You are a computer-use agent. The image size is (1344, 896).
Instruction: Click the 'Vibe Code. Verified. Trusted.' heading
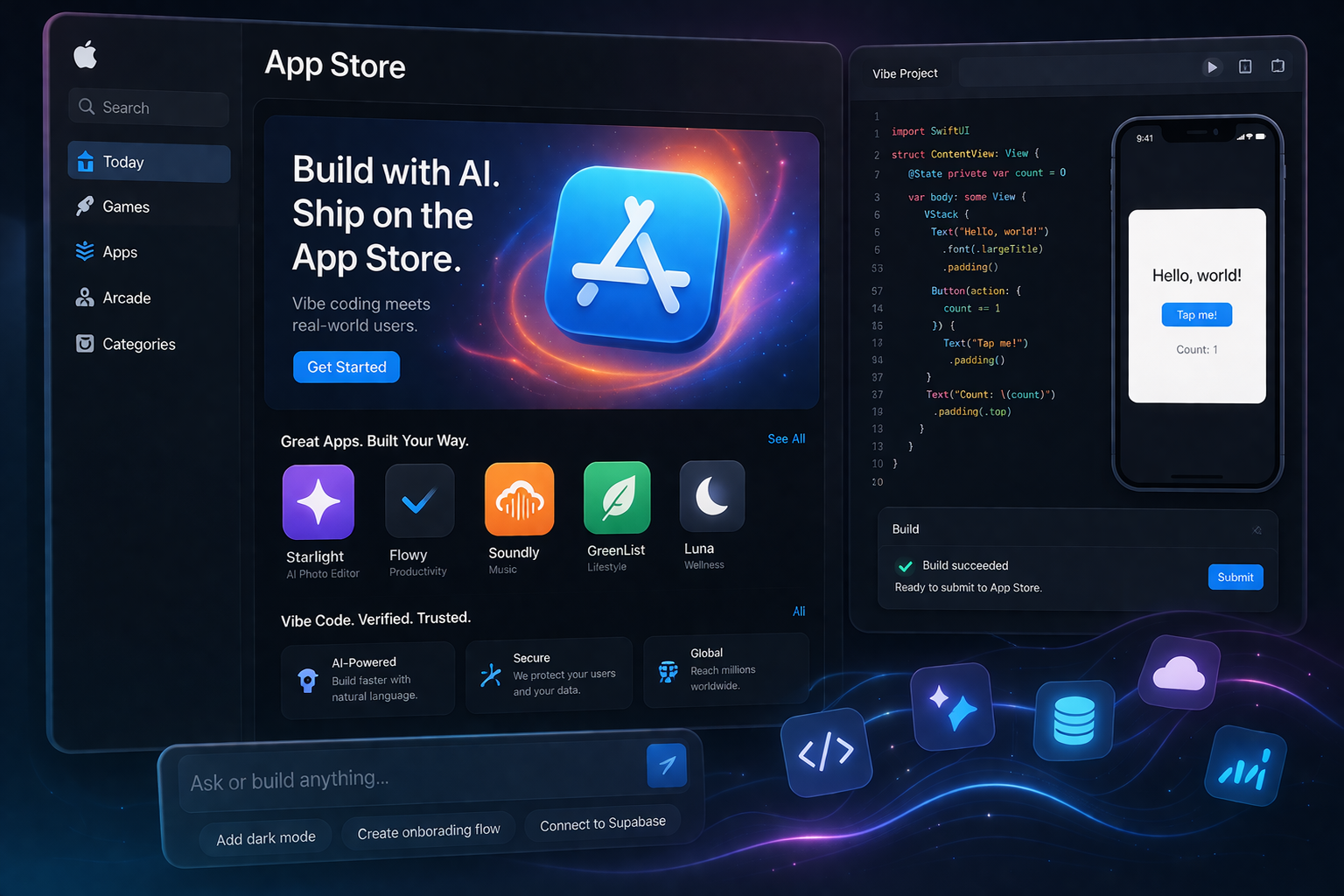click(x=375, y=619)
